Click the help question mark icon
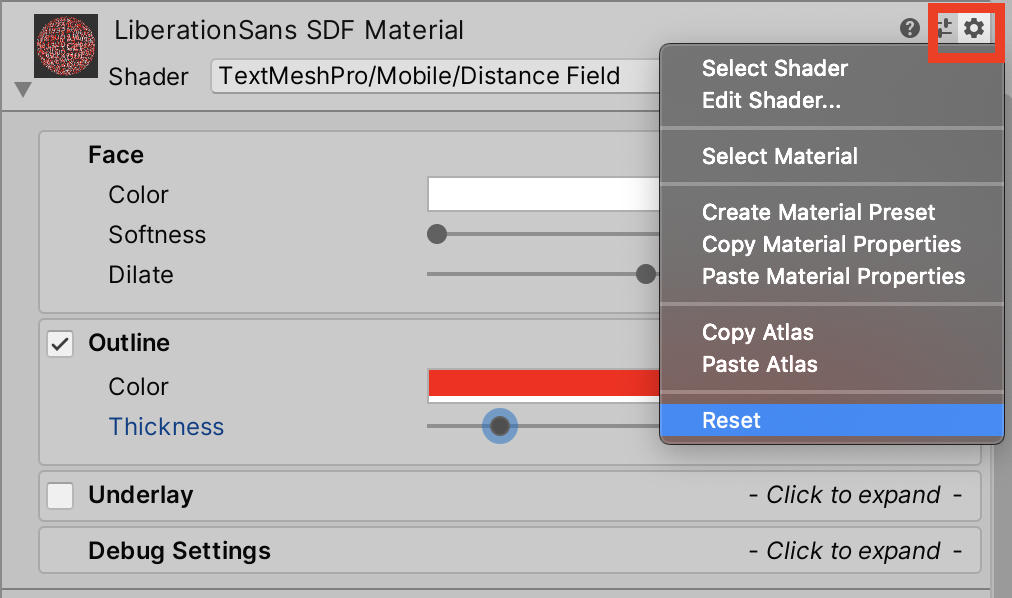The width and height of the screenshot is (1012, 598). pos(910,28)
